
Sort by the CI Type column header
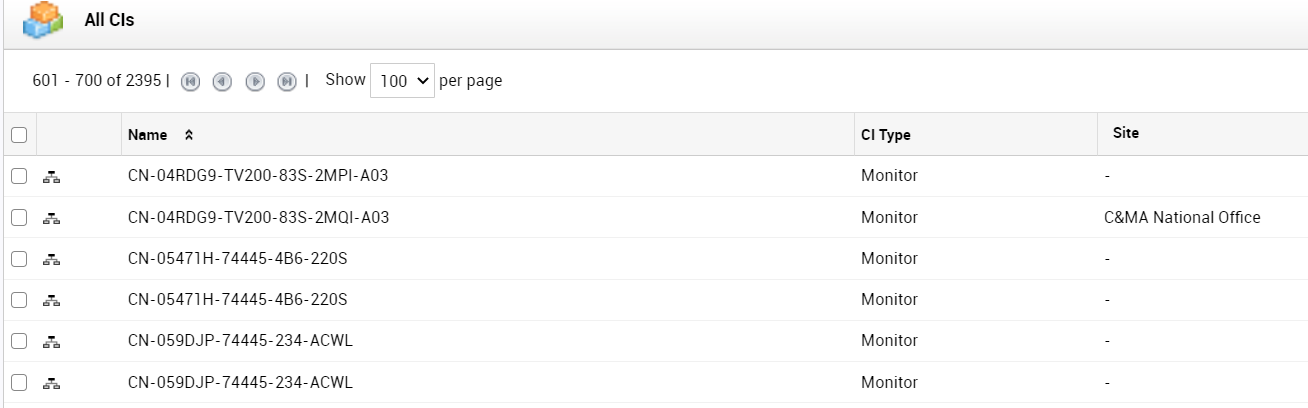pyautogui.click(x=886, y=135)
